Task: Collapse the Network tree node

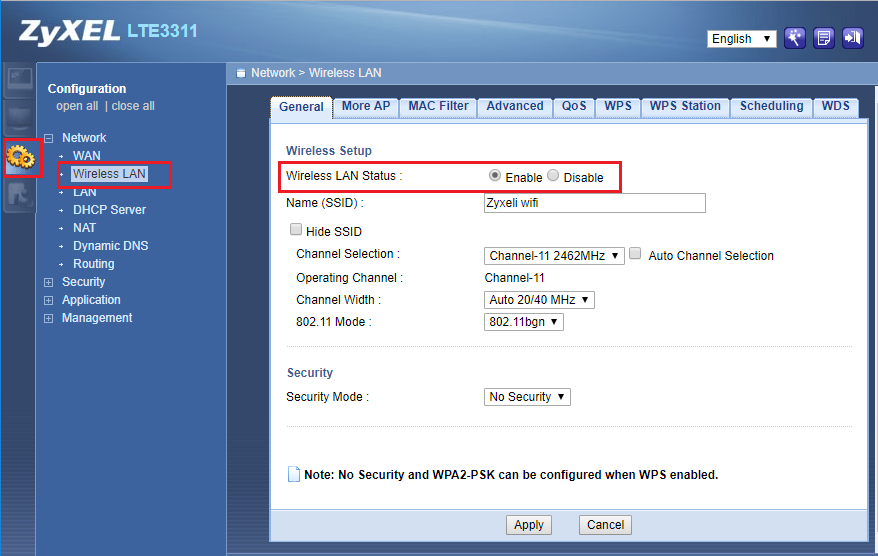Action: tap(49, 138)
